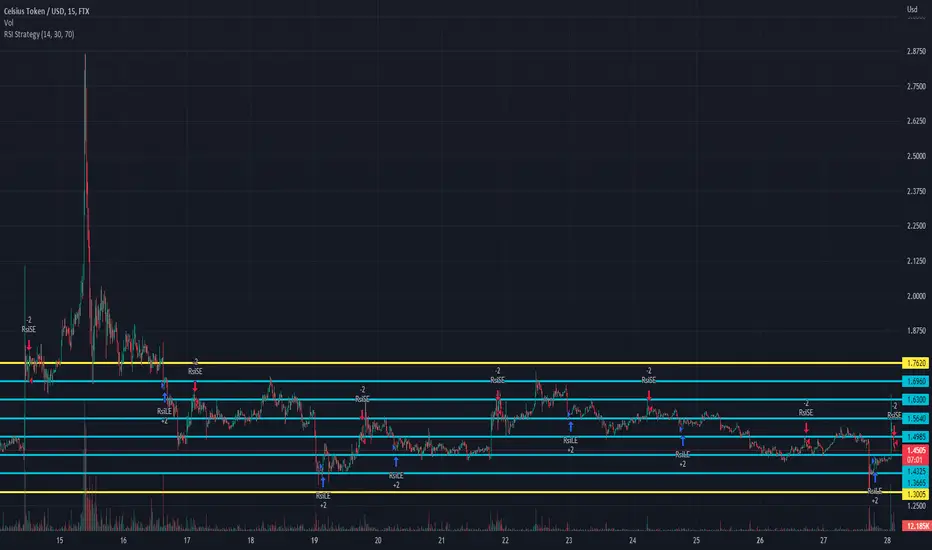Image resolution: width=932 pixels, height=550 pixels.
Task: Click the 2.8750 price axis label
Action: coord(916,52)
